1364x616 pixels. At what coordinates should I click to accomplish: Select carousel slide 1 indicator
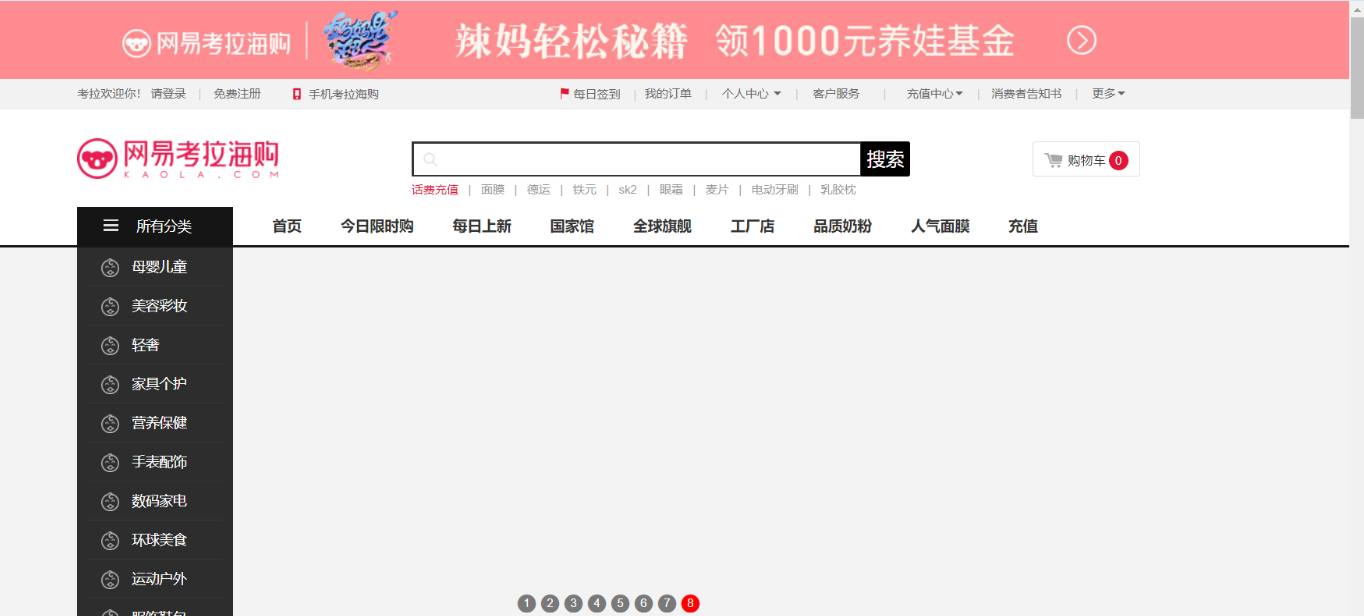[x=527, y=603]
